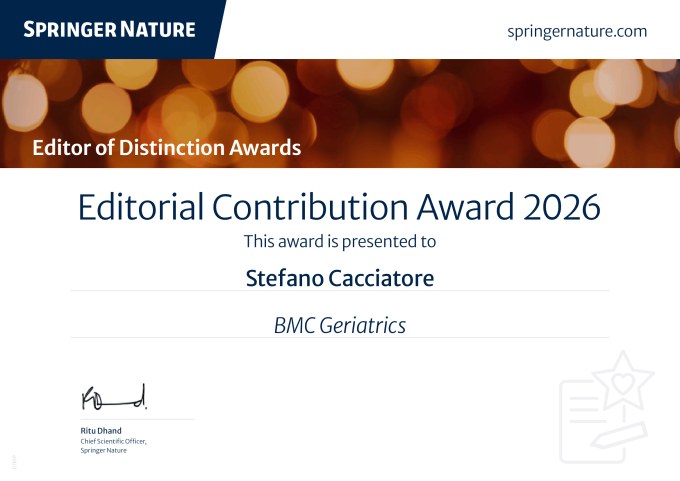The height and width of the screenshot is (481, 680).
Task: Click 'This award is presented to' text
Action: 340,242
